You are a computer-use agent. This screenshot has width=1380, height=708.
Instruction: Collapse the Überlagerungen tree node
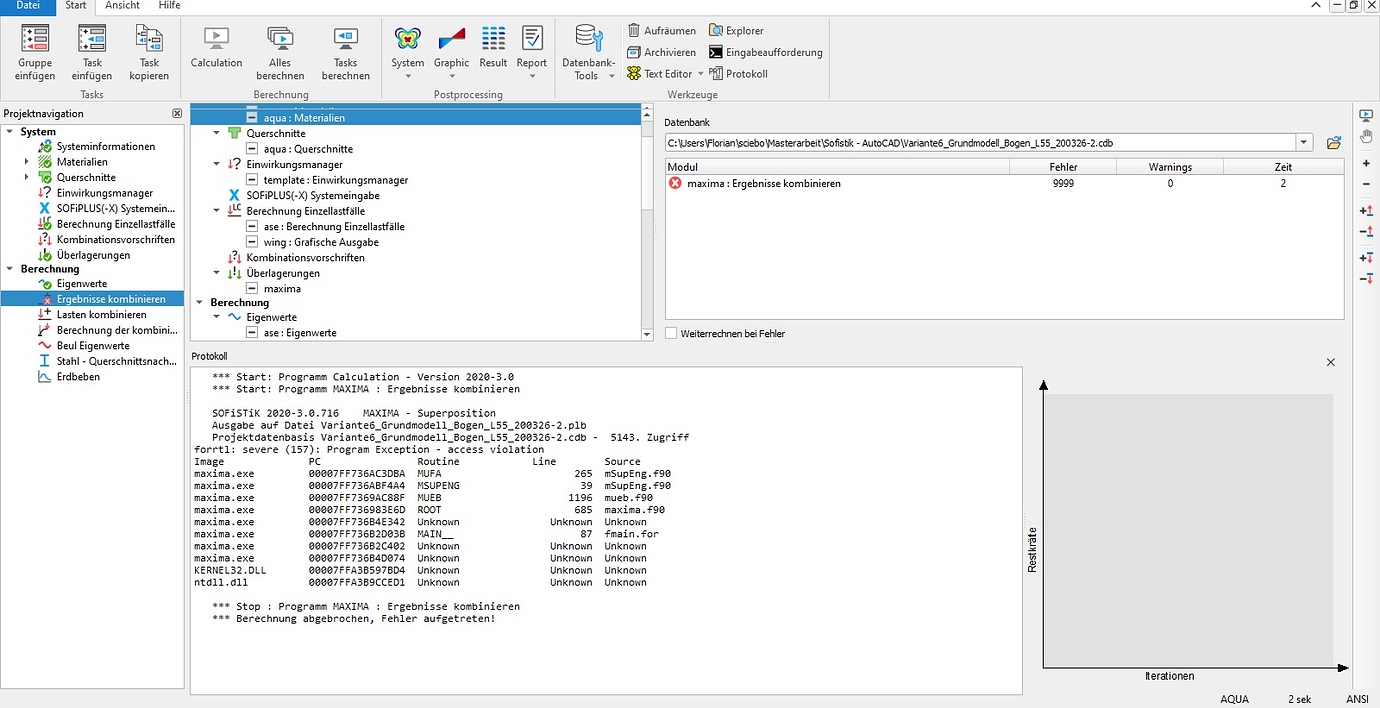(x=217, y=272)
